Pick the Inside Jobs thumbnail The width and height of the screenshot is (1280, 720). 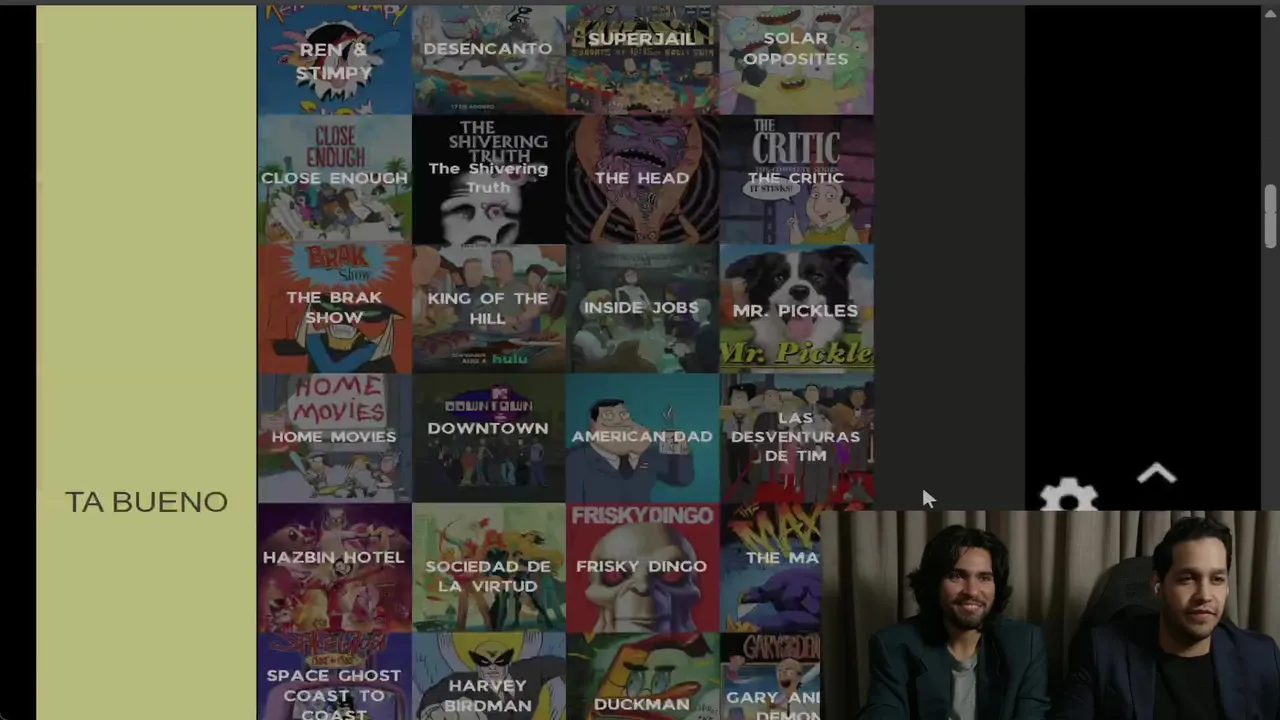click(642, 308)
